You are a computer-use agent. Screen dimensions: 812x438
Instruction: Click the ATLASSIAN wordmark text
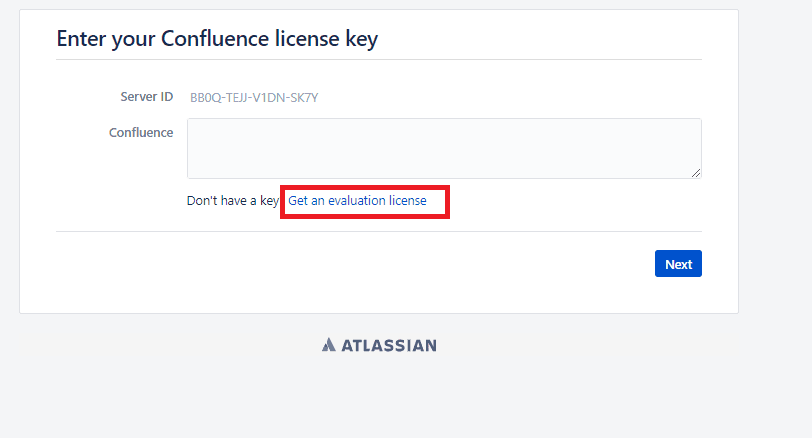pos(389,346)
